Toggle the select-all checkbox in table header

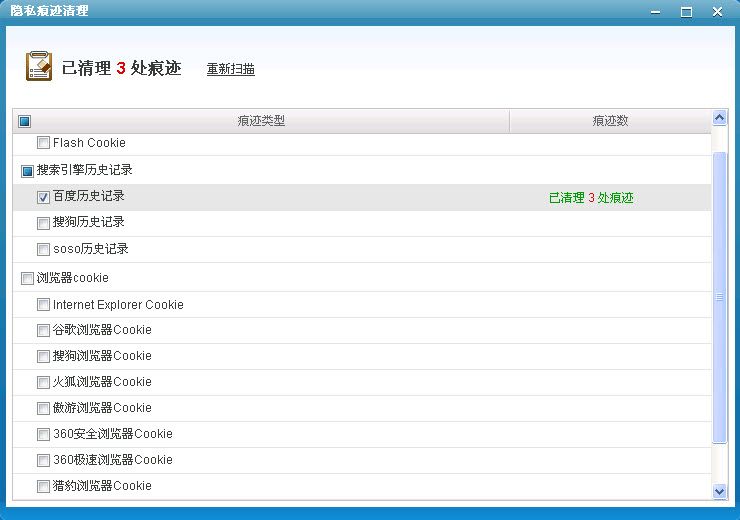pyautogui.click(x=25, y=121)
